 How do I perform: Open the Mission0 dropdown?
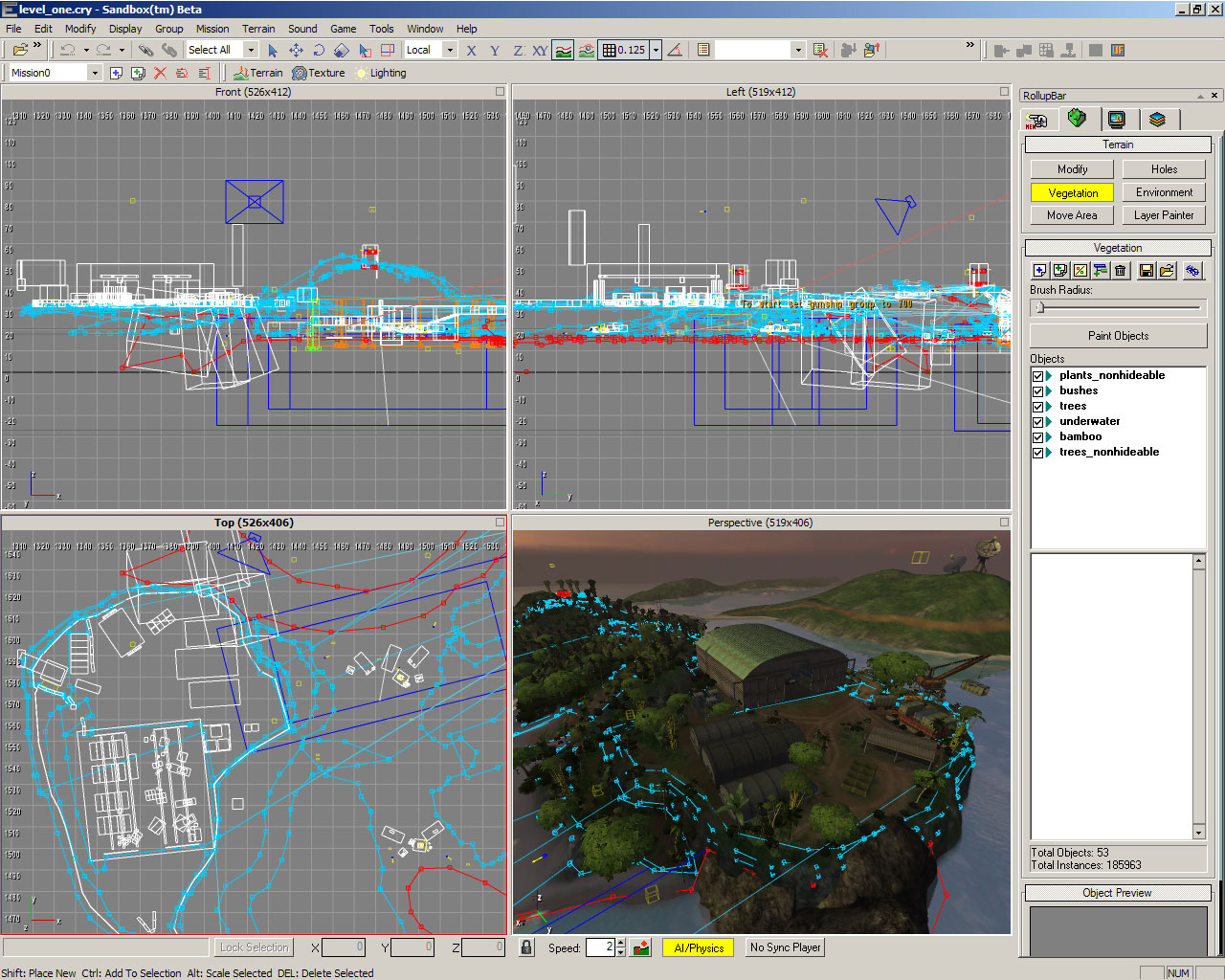click(94, 73)
